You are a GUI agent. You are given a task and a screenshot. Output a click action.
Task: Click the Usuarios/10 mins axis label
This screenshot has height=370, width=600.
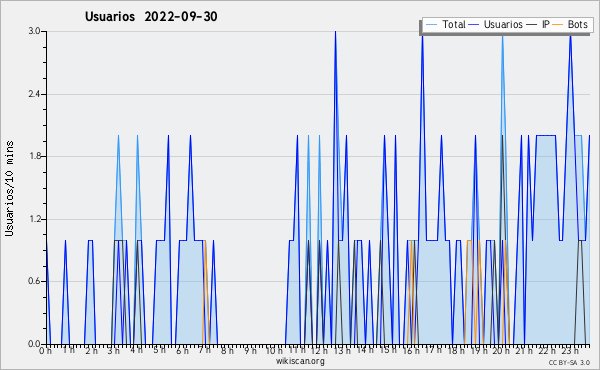pyautogui.click(x=9, y=188)
